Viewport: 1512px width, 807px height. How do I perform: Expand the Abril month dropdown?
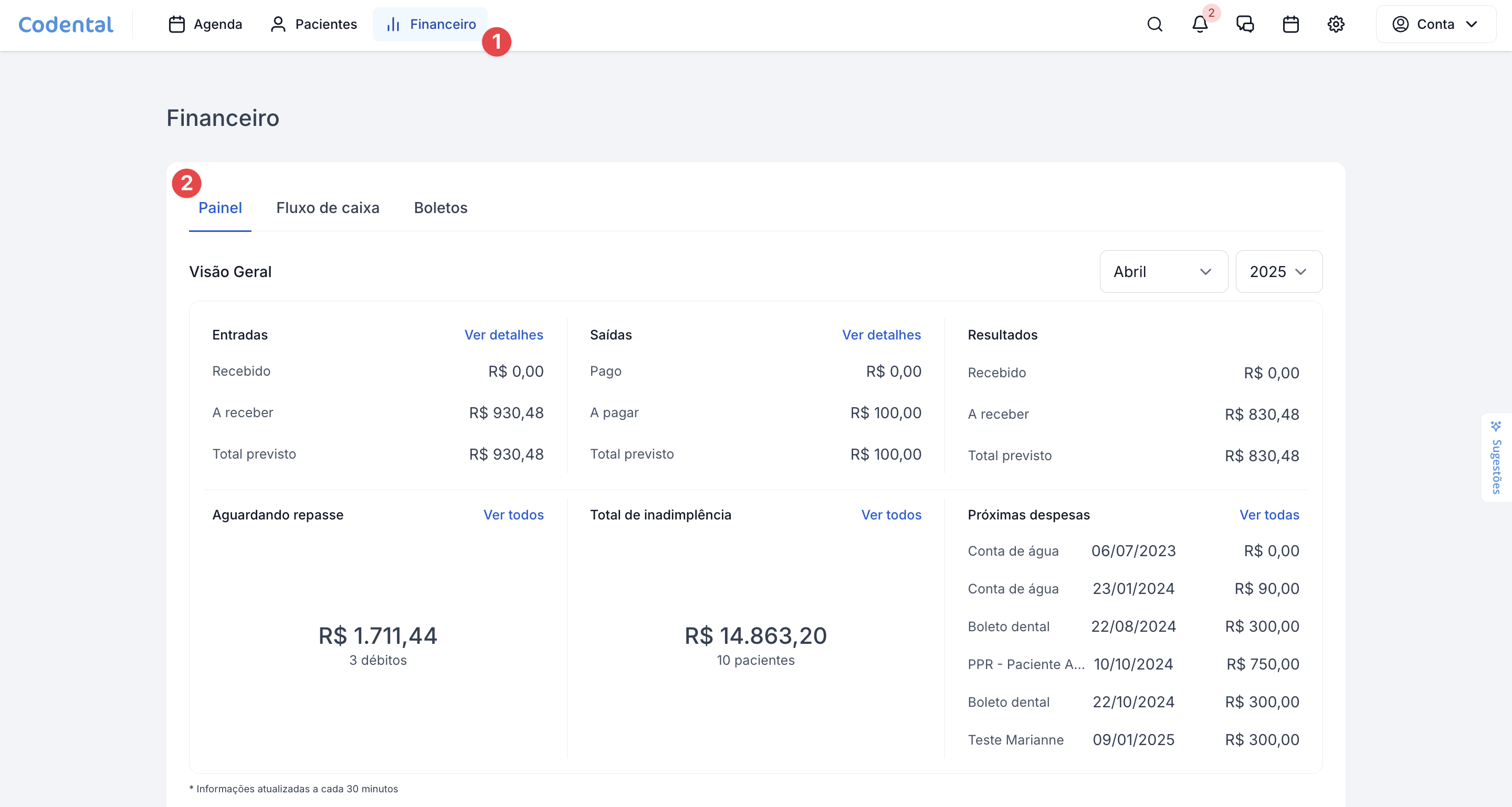1163,272
